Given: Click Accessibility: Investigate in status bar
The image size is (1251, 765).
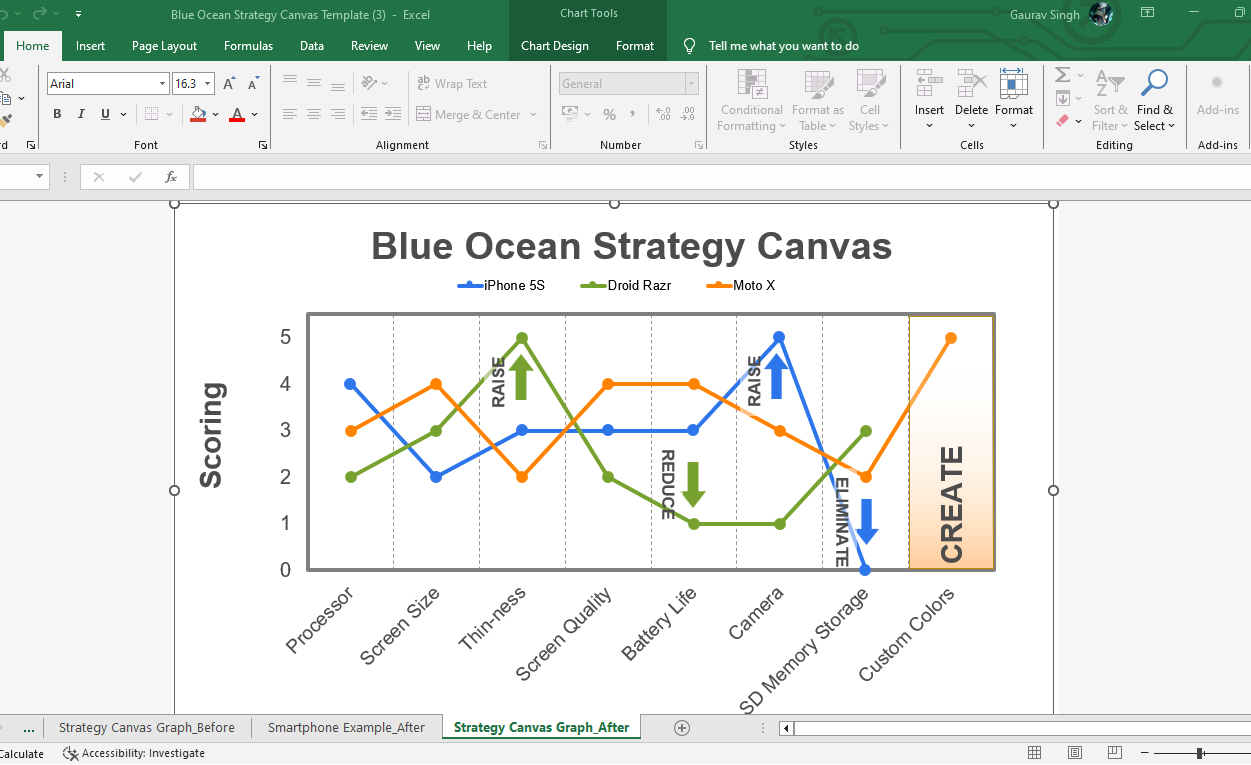Looking at the screenshot, I should 134,753.
